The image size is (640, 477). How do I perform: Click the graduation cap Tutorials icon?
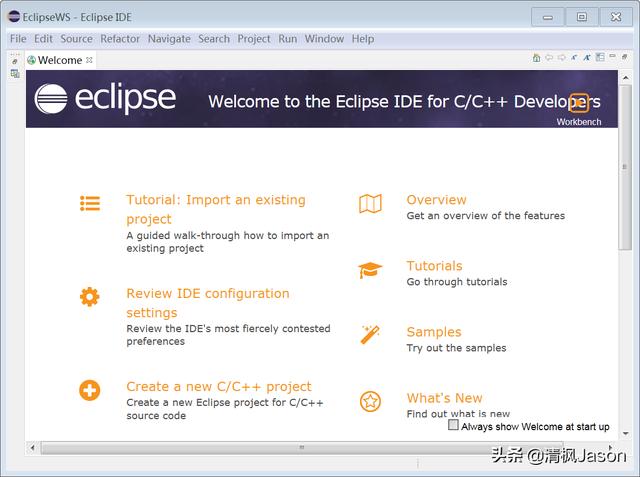pos(370,270)
